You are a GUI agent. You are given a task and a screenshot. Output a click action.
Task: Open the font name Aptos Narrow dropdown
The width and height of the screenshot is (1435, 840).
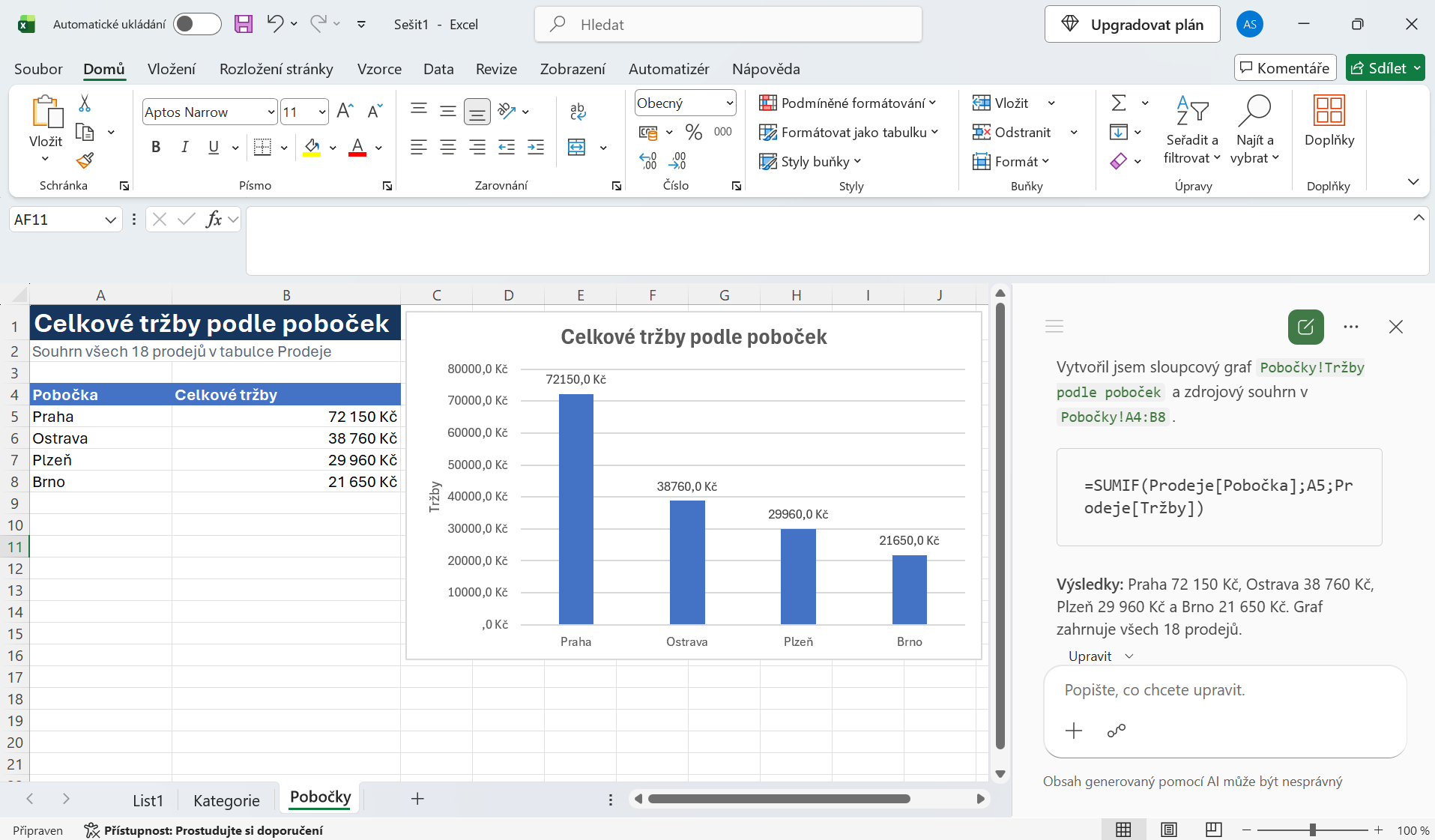click(271, 112)
